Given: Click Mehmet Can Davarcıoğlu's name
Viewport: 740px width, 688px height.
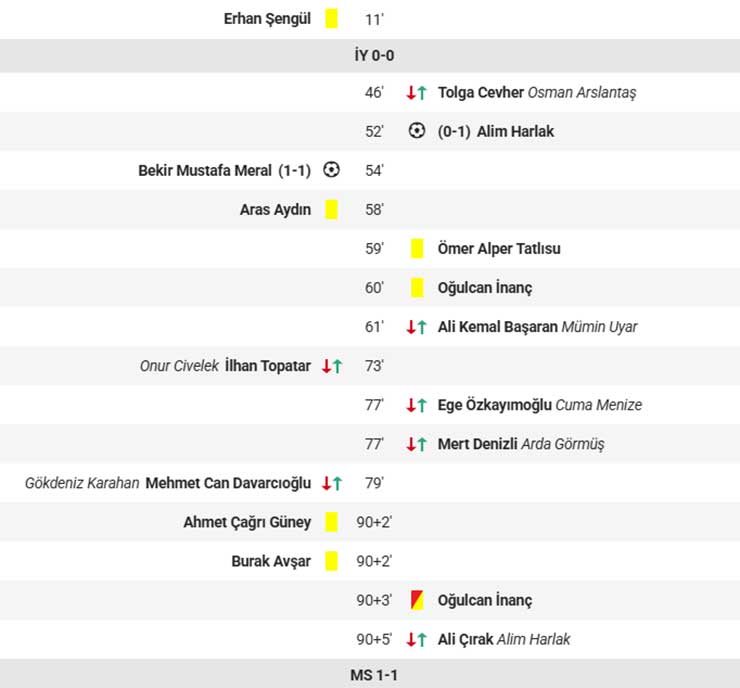Looking at the screenshot, I should (228, 483).
